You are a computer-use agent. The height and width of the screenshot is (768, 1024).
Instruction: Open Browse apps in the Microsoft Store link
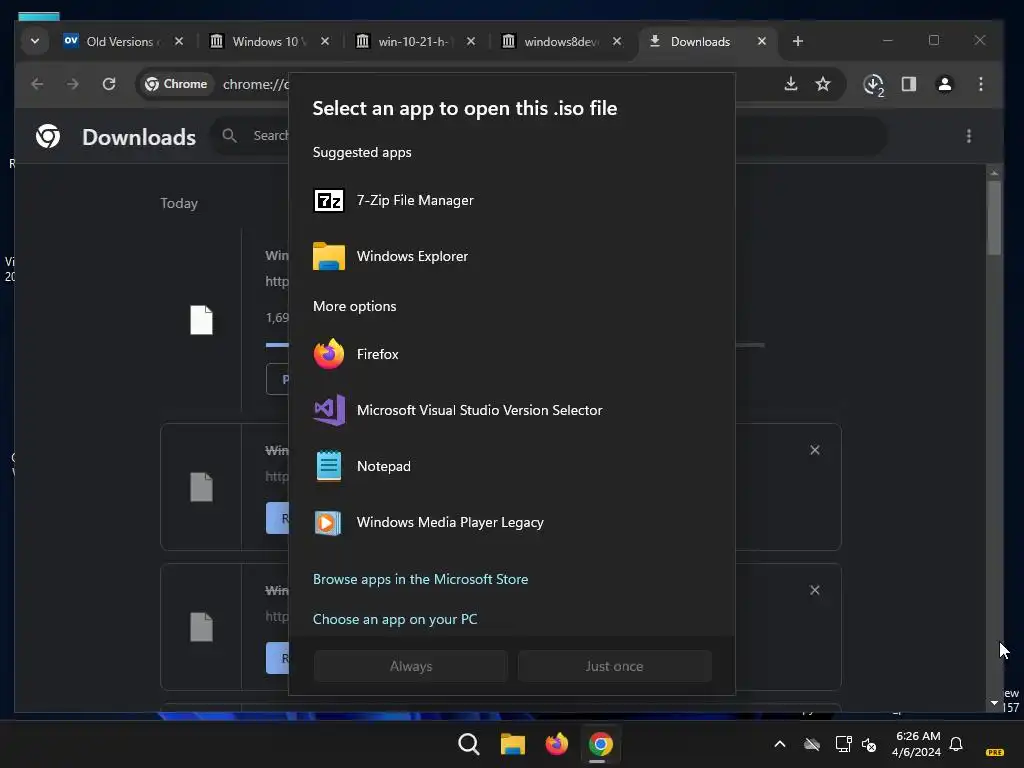(421, 579)
